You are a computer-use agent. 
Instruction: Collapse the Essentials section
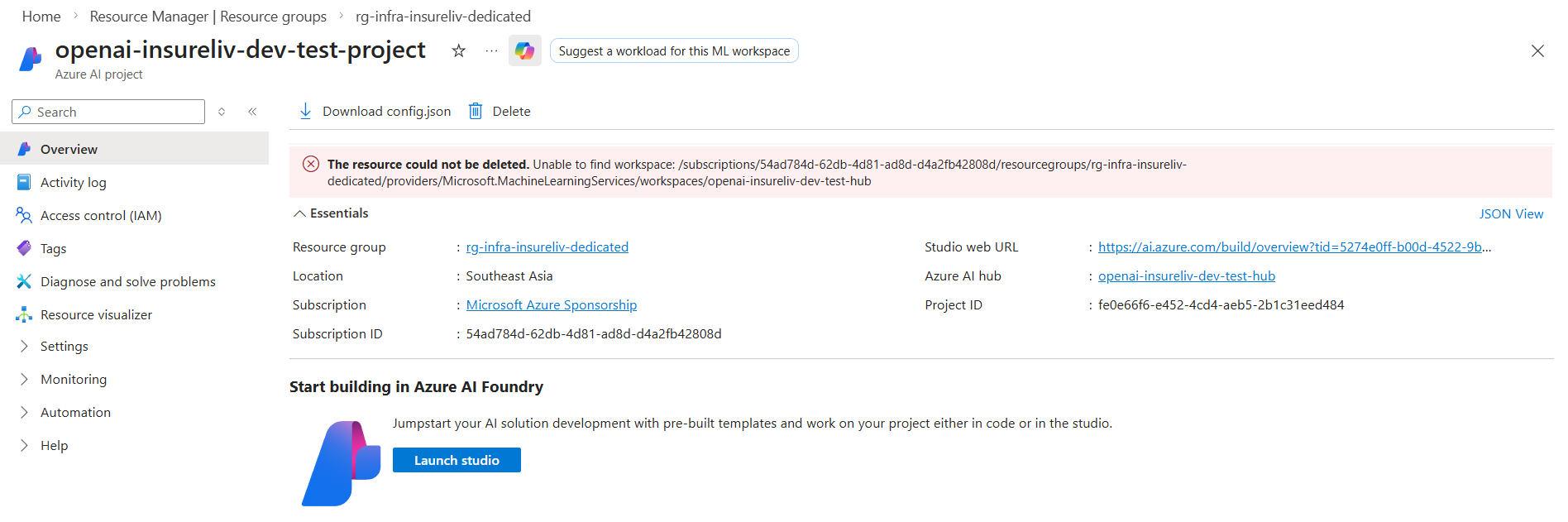(x=299, y=213)
